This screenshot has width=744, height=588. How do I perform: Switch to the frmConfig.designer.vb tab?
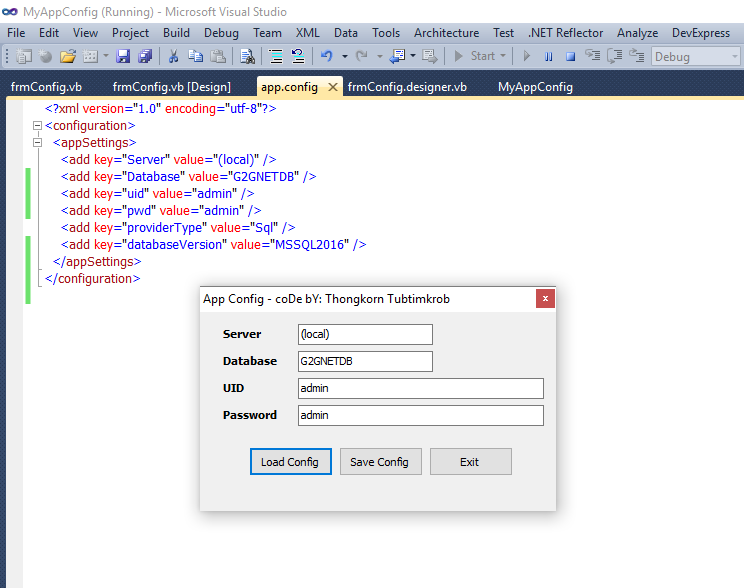[407, 87]
